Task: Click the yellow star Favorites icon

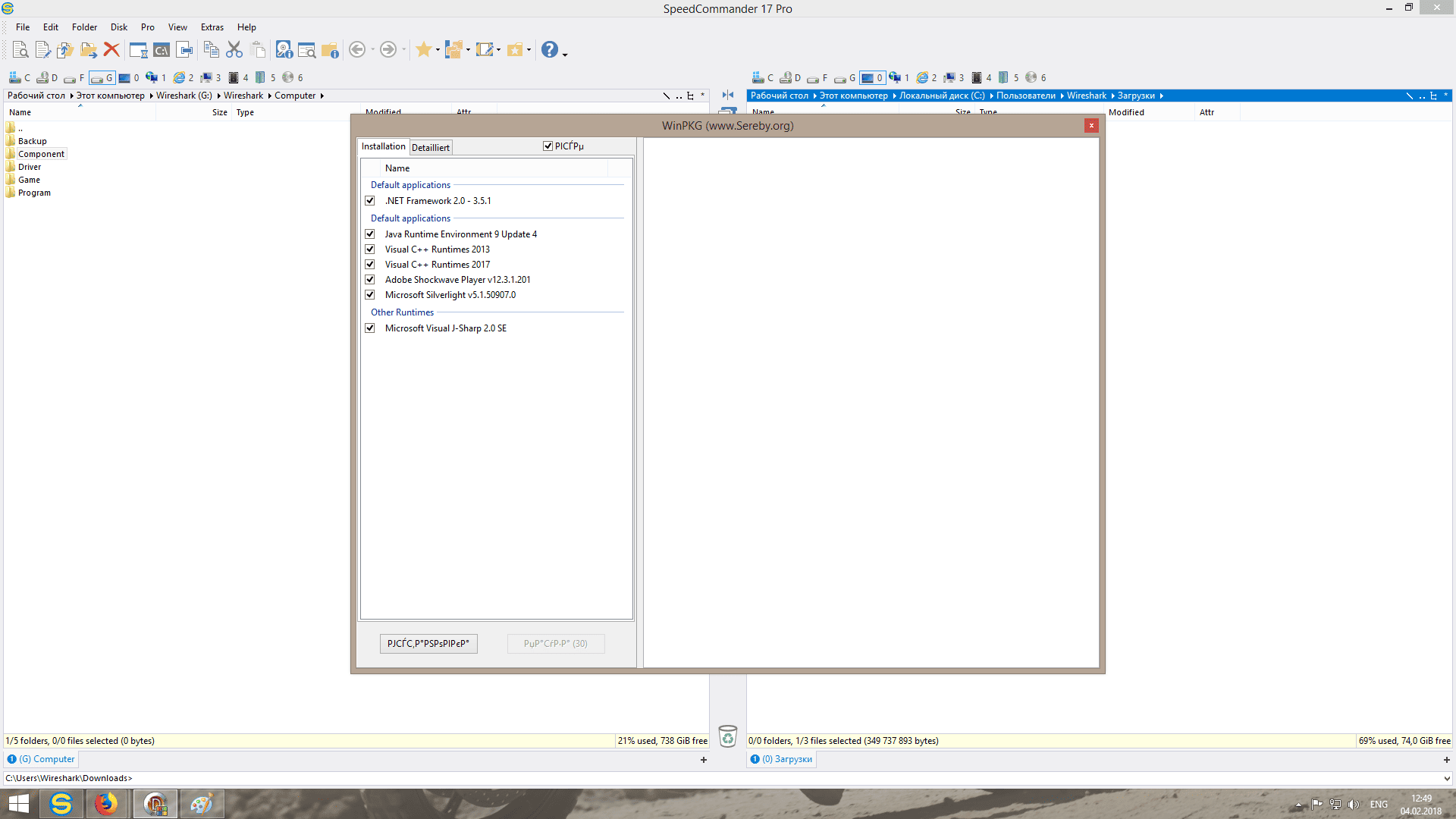Action: 423,50
